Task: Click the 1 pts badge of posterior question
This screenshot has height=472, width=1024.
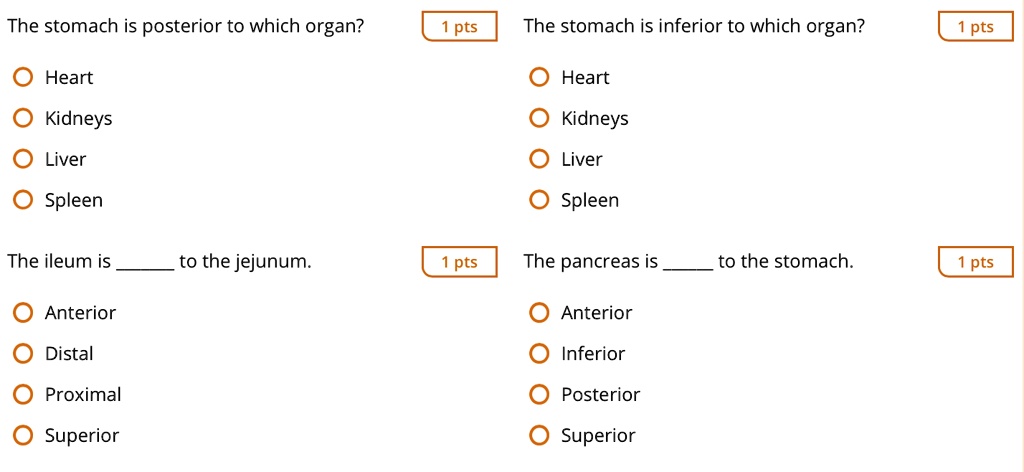Action: 459,27
